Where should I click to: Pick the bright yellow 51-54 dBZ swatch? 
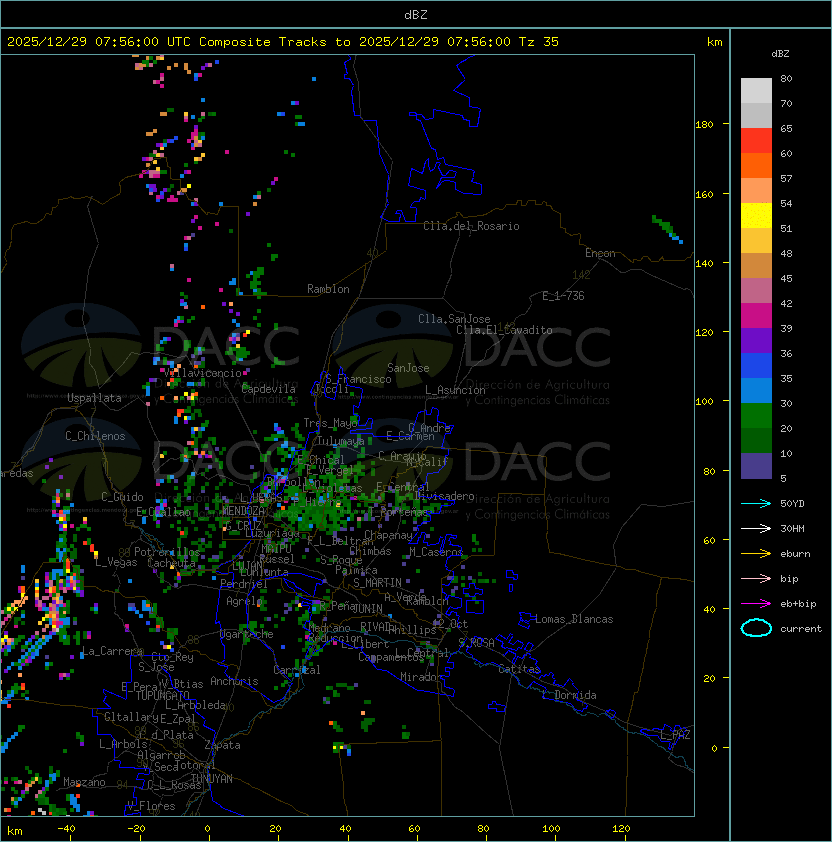[x=756, y=215]
